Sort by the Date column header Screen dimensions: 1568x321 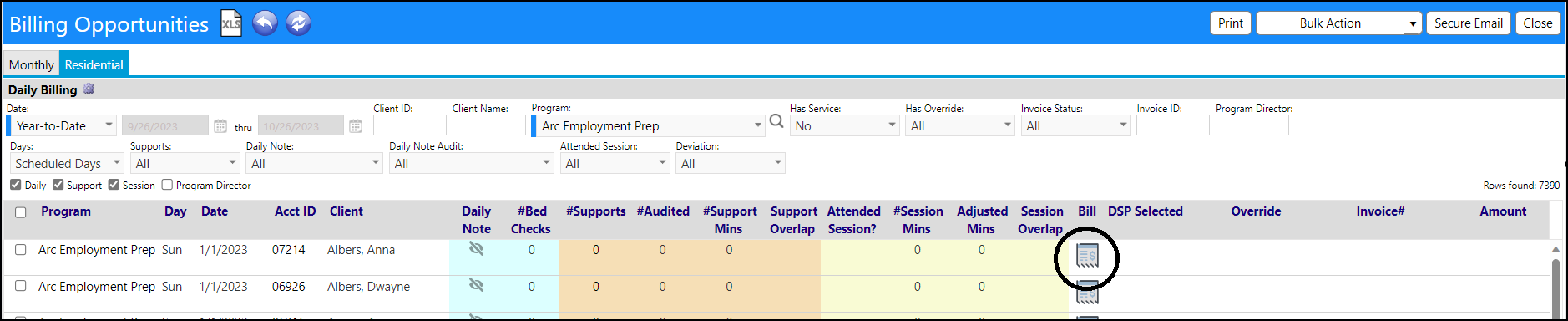[x=215, y=211]
